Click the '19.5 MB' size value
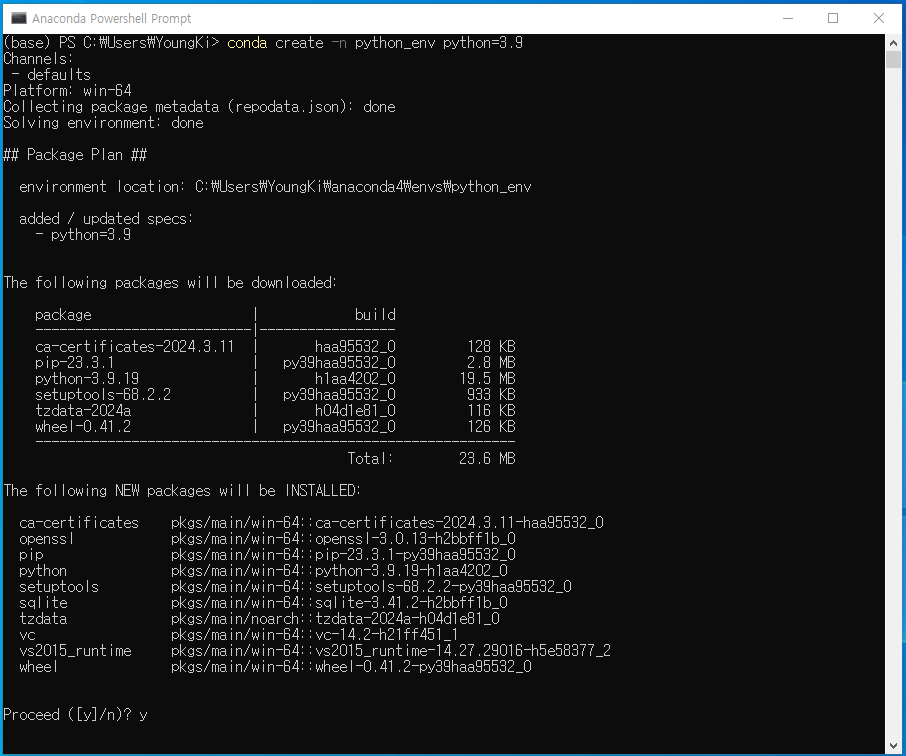906x756 pixels. 487,379
